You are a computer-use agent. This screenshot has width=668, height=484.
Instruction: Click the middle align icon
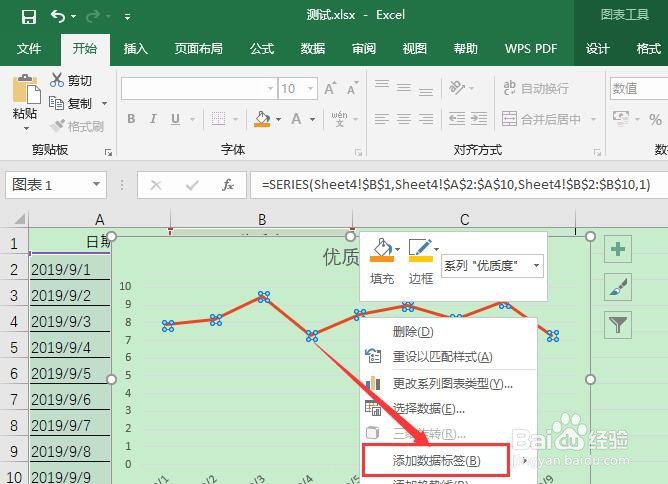point(403,88)
